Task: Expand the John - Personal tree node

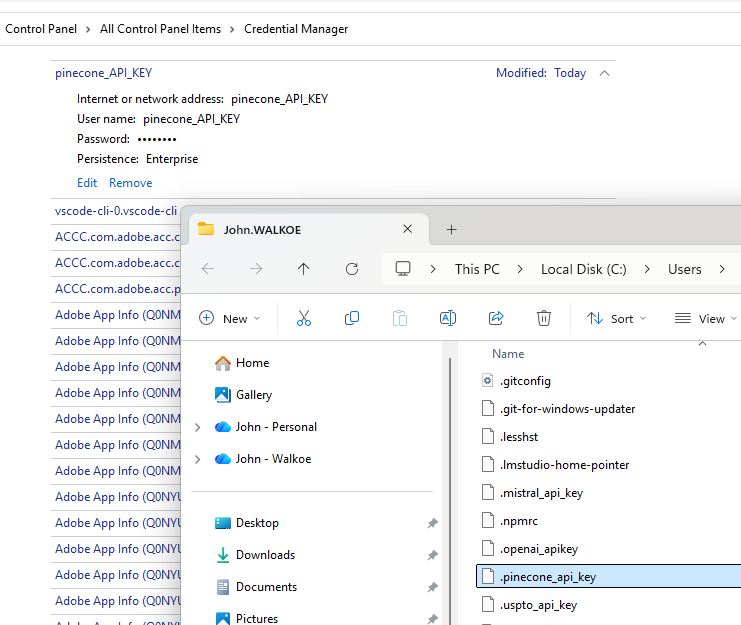Action: (198, 427)
